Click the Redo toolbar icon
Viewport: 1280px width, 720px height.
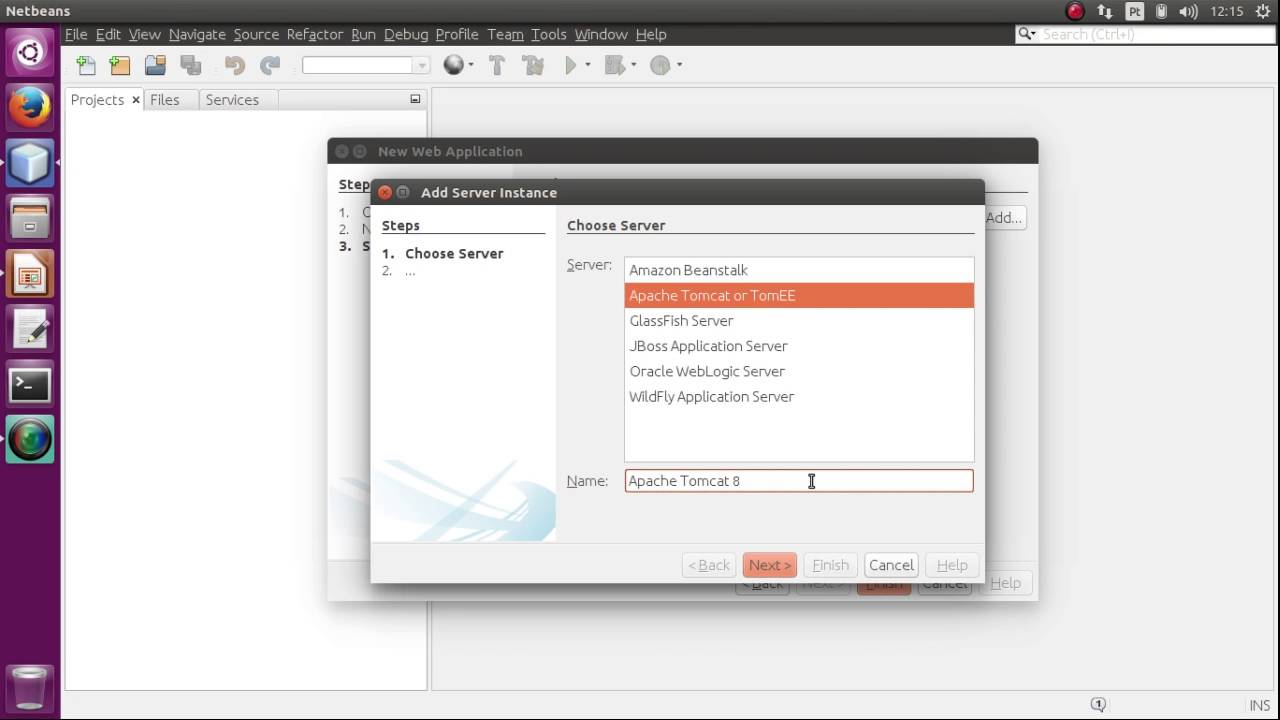point(270,65)
